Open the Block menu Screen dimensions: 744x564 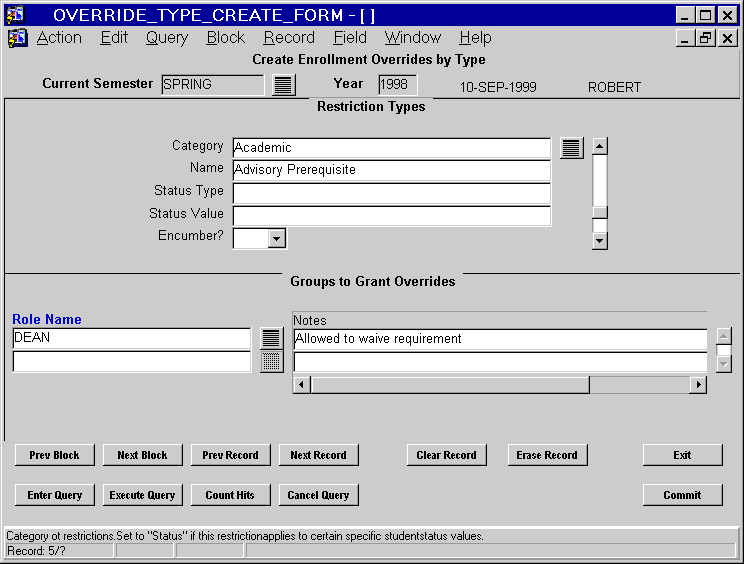pyautogui.click(x=225, y=37)
